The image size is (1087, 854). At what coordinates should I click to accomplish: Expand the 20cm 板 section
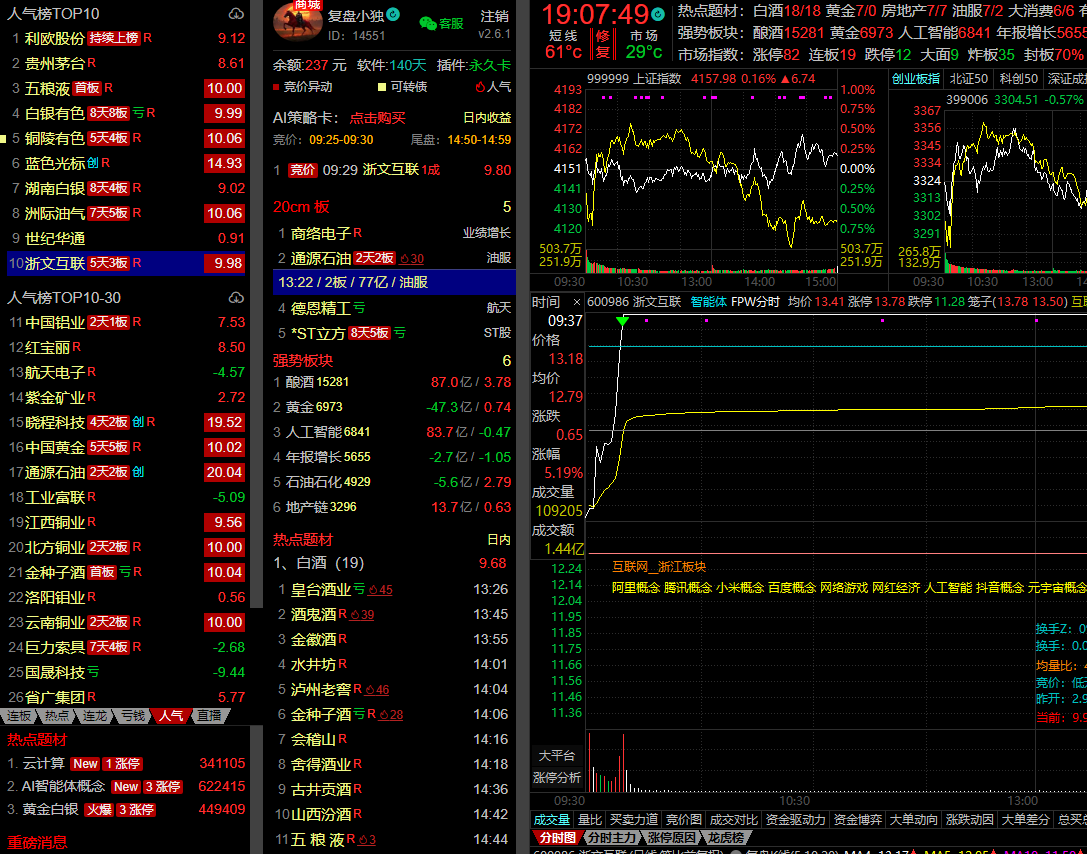point(301,207)
